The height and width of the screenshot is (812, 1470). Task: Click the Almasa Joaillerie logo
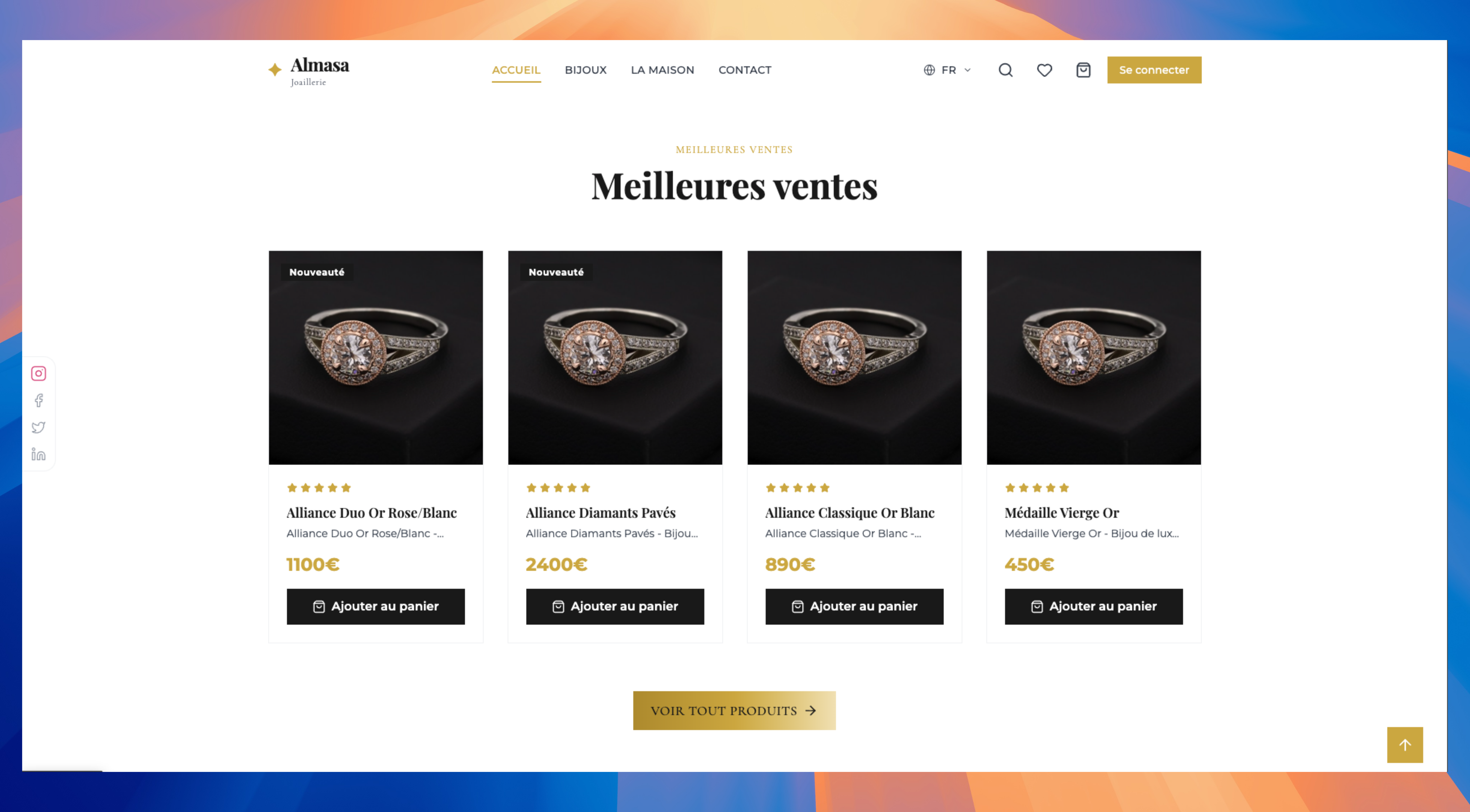point(309,71)
